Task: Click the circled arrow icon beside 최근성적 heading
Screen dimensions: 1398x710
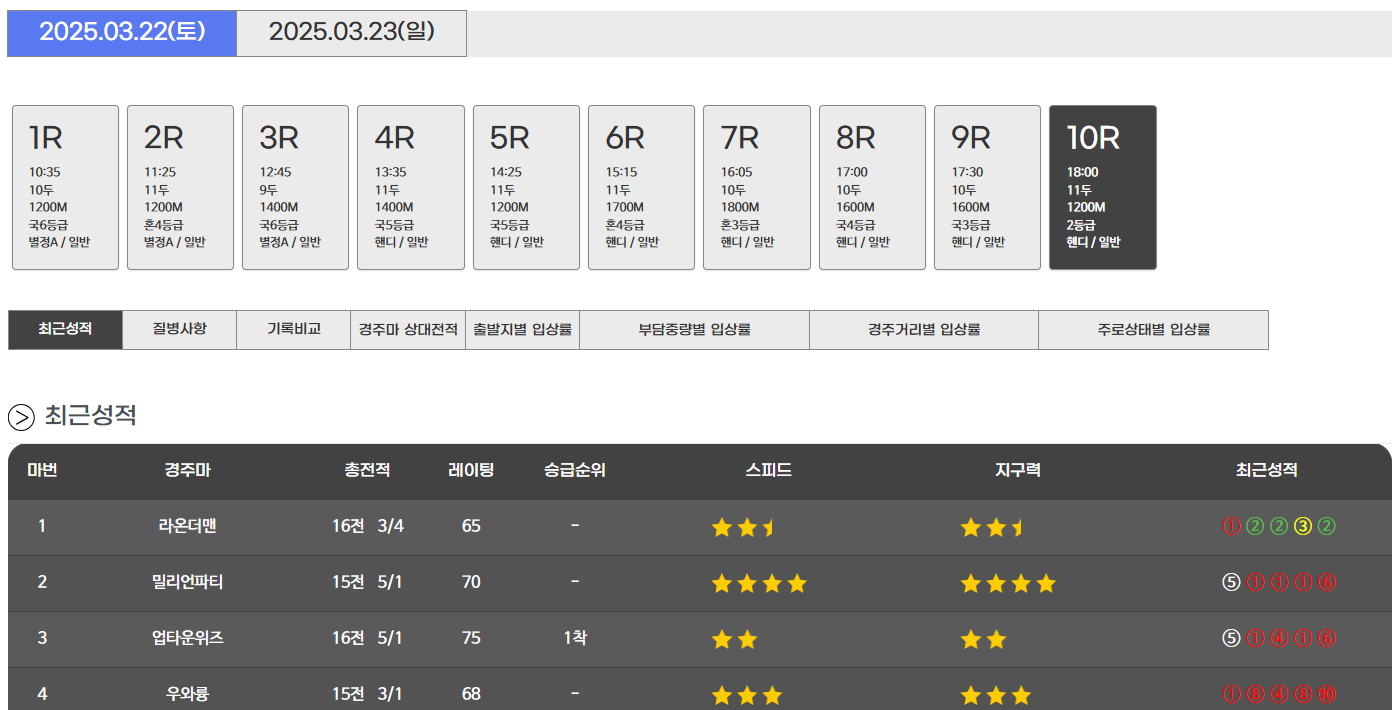Action: [x=21, y=416]
